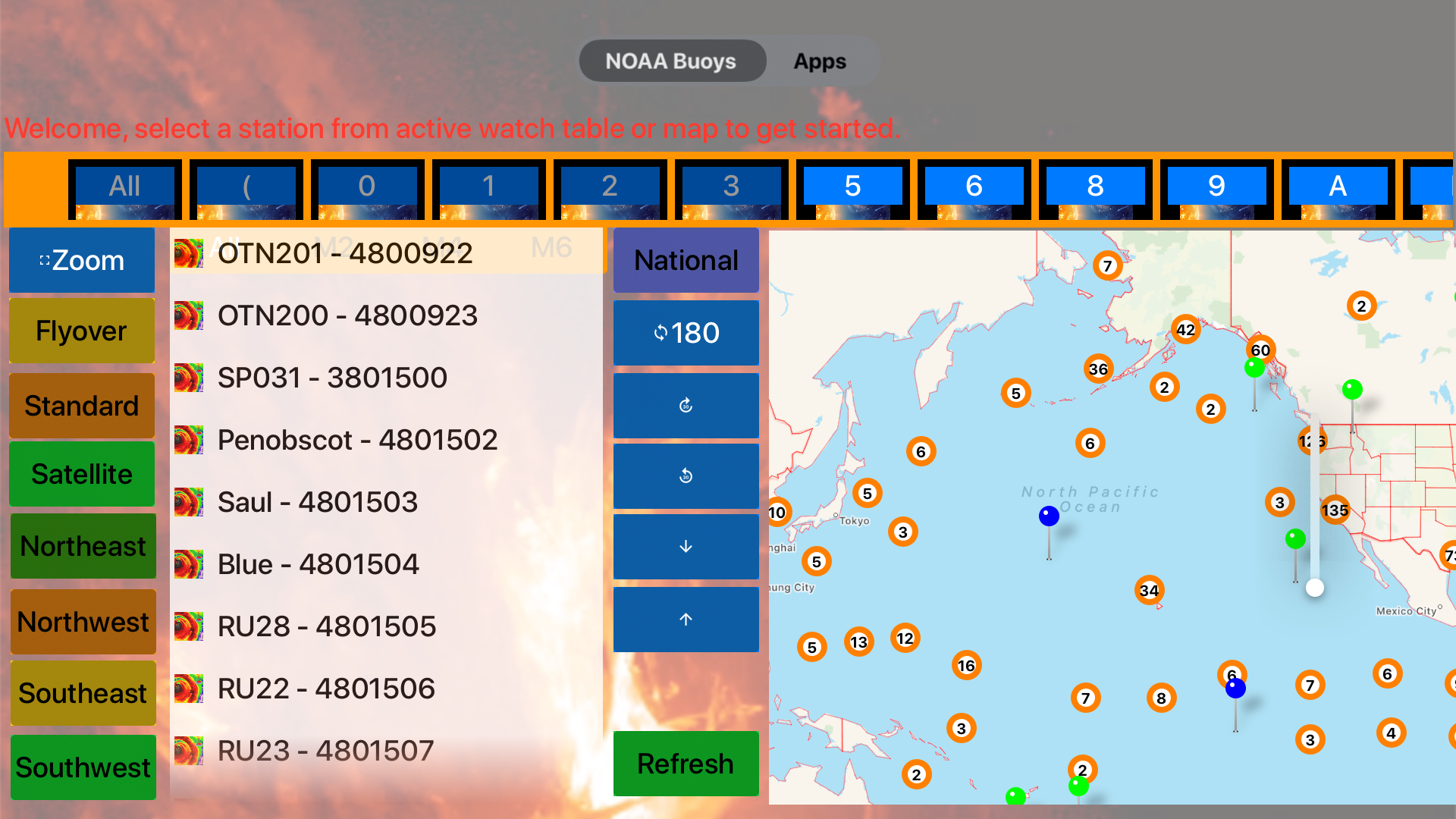This screenshot has height=819, width=1456.
Task: Select the '9' filter tile
Action: coord(1217,190)
